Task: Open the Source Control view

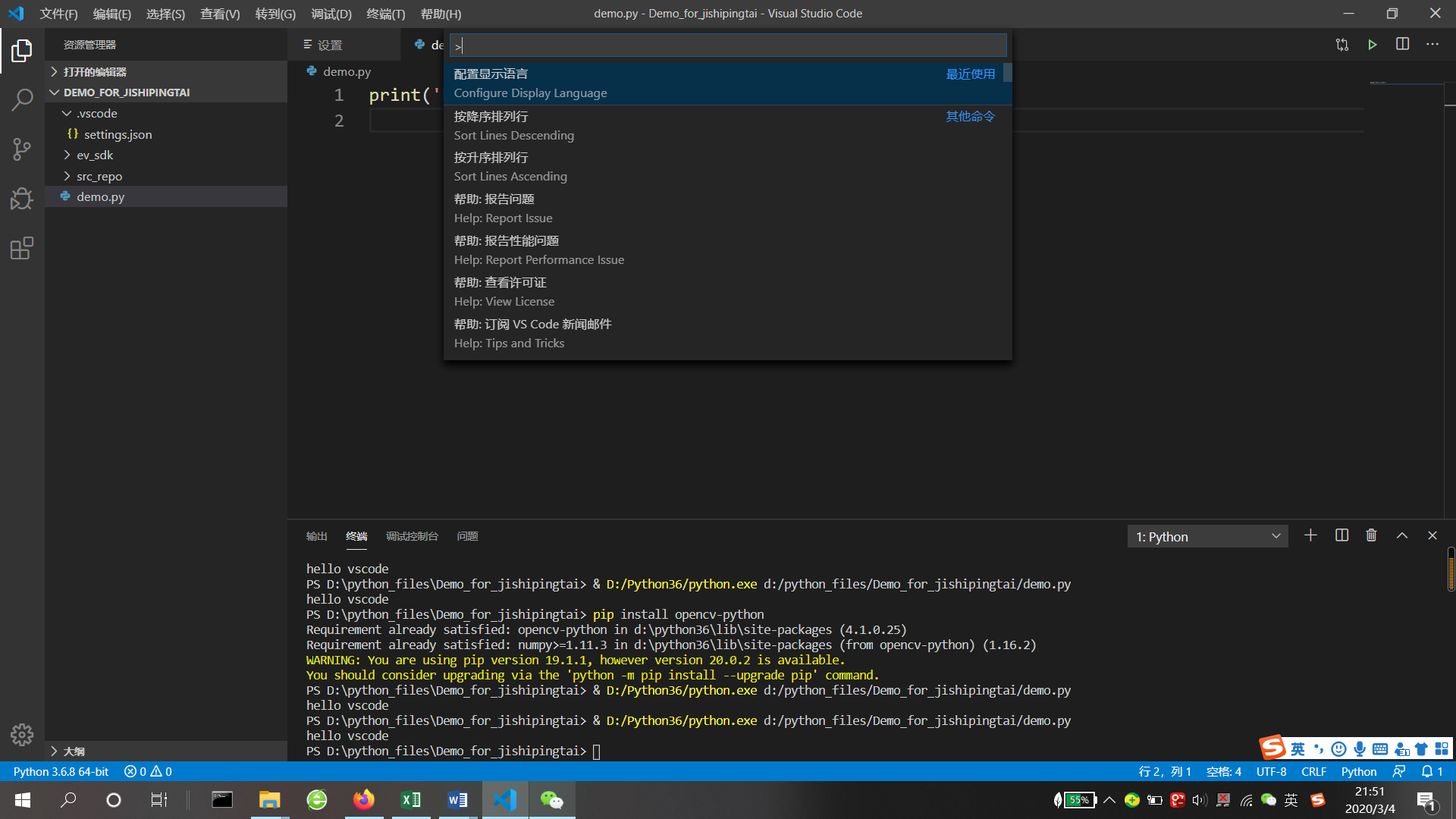Action: click(x=22, y=149)
